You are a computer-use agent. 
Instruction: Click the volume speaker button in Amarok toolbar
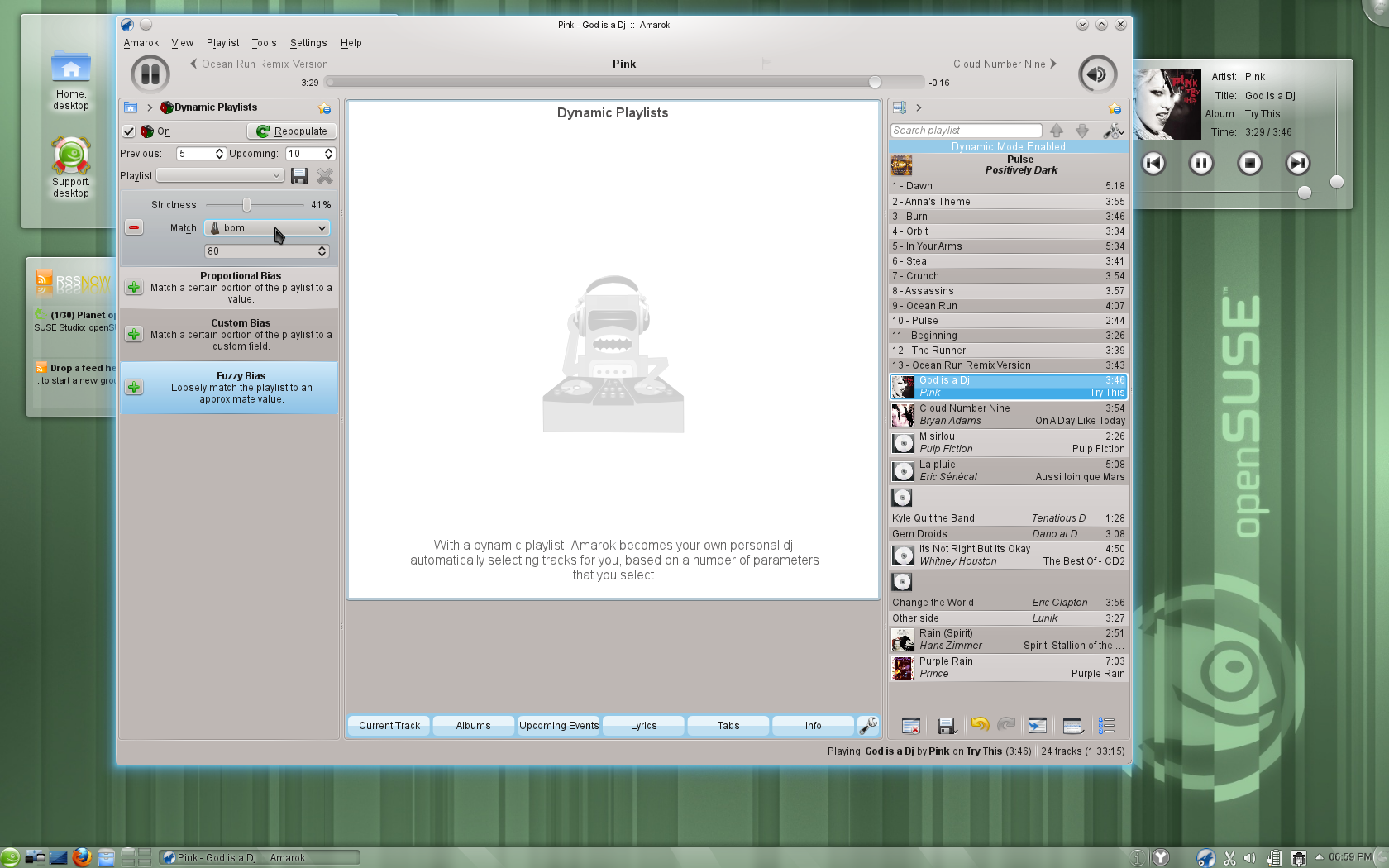(x=1097, y=74)
